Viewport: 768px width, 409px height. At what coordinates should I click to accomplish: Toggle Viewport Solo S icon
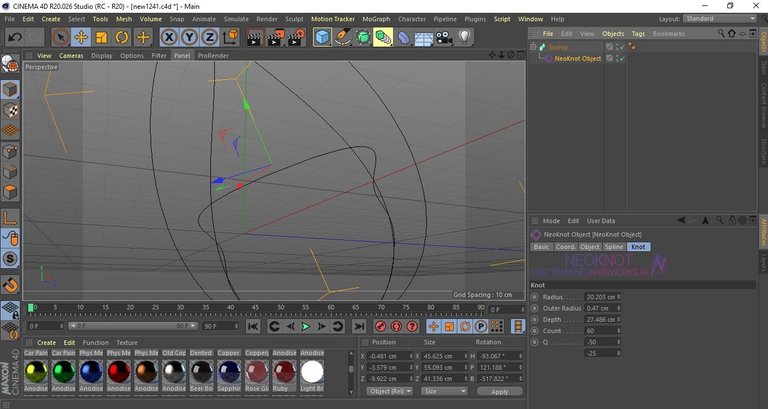point(10,259)
